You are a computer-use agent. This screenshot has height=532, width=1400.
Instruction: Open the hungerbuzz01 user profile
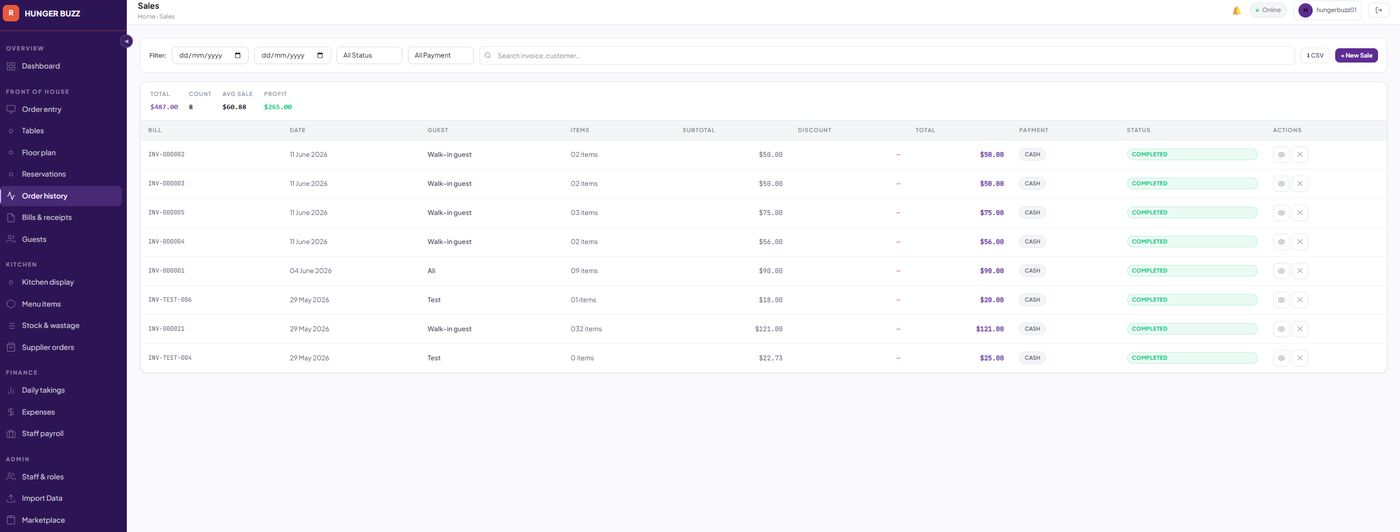(x=1329, y=10)
